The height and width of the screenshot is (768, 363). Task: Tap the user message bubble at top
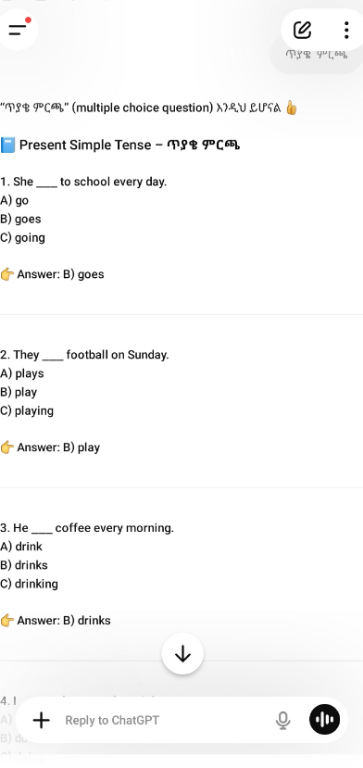click(316, 54)
